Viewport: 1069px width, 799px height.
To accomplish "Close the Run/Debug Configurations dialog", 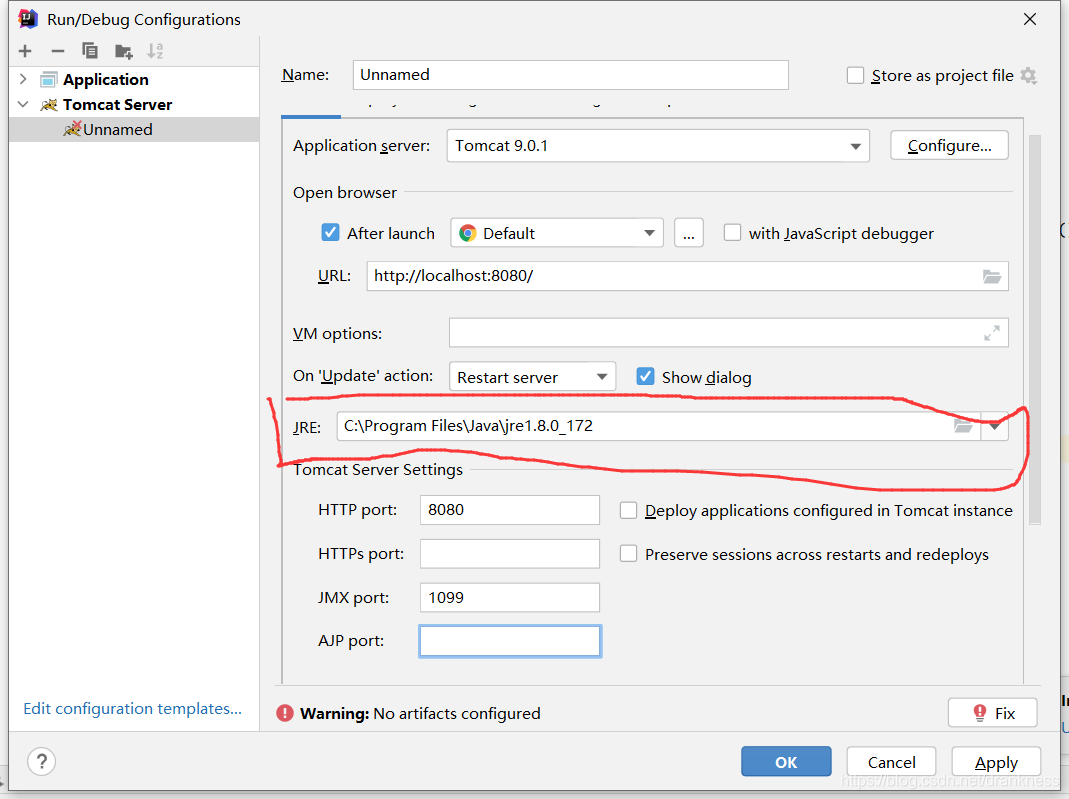I will pyautogui.click(x=1030, y=19).
